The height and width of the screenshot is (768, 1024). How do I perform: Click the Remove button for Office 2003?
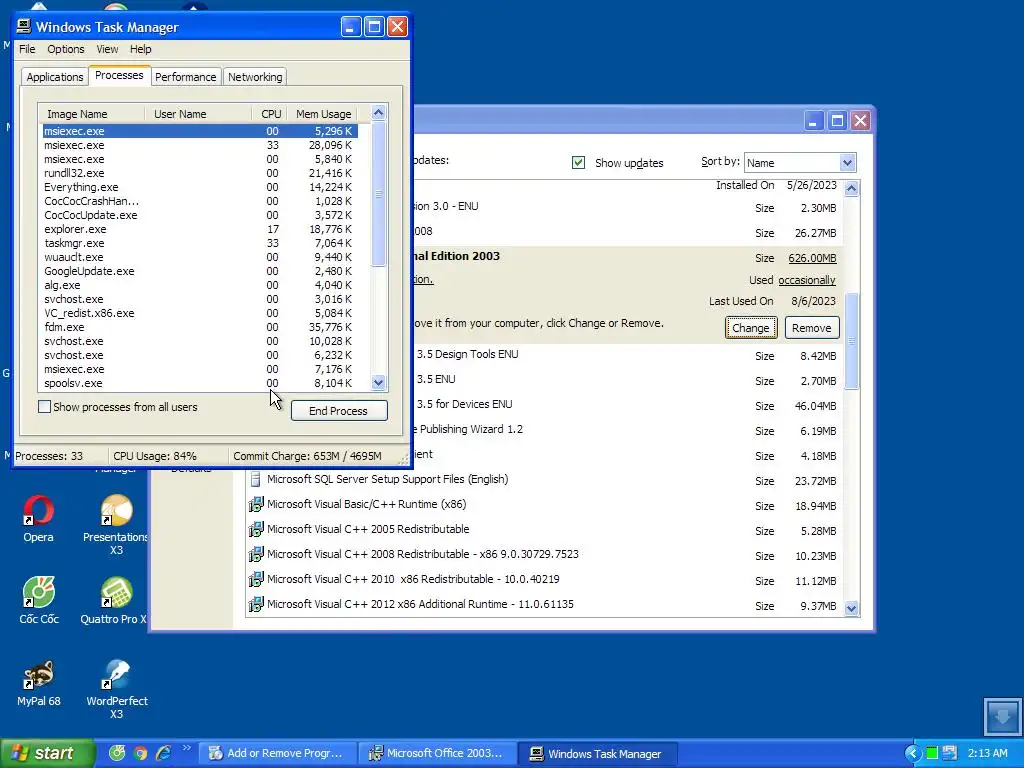(x=812, y=328)
